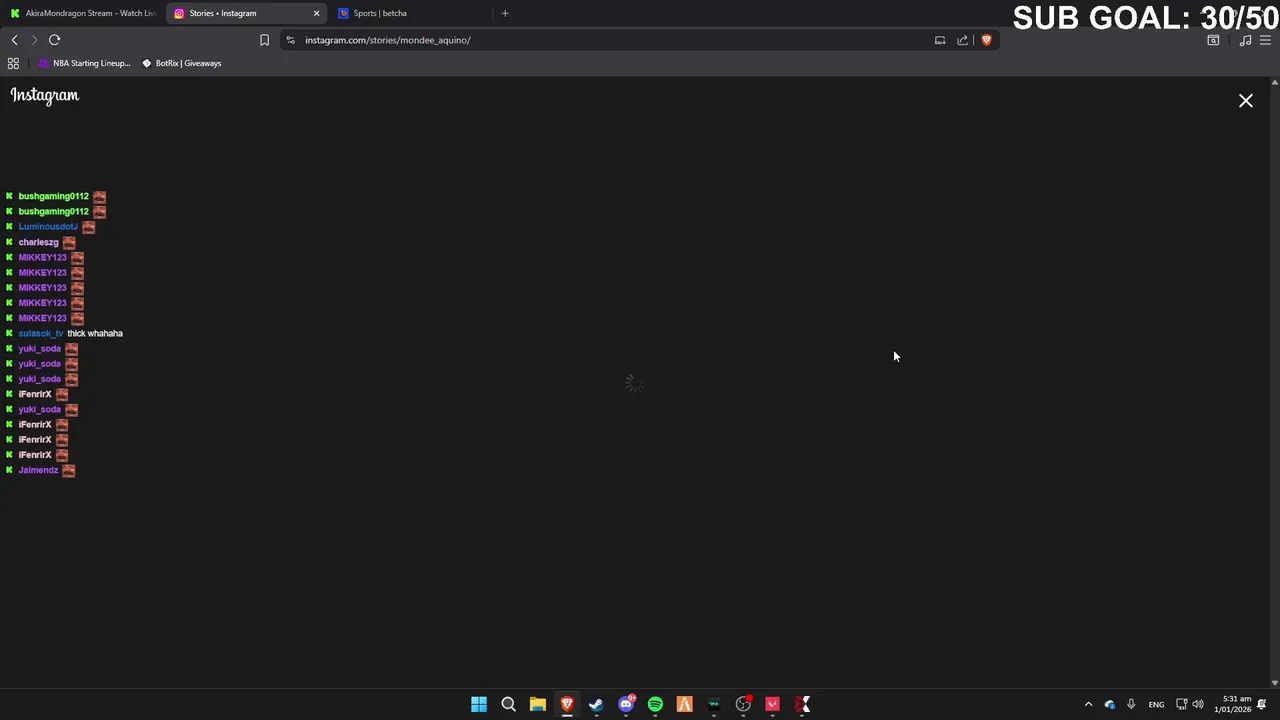
Task: Open File Explorer from taskbar
Action: (538, 704)
